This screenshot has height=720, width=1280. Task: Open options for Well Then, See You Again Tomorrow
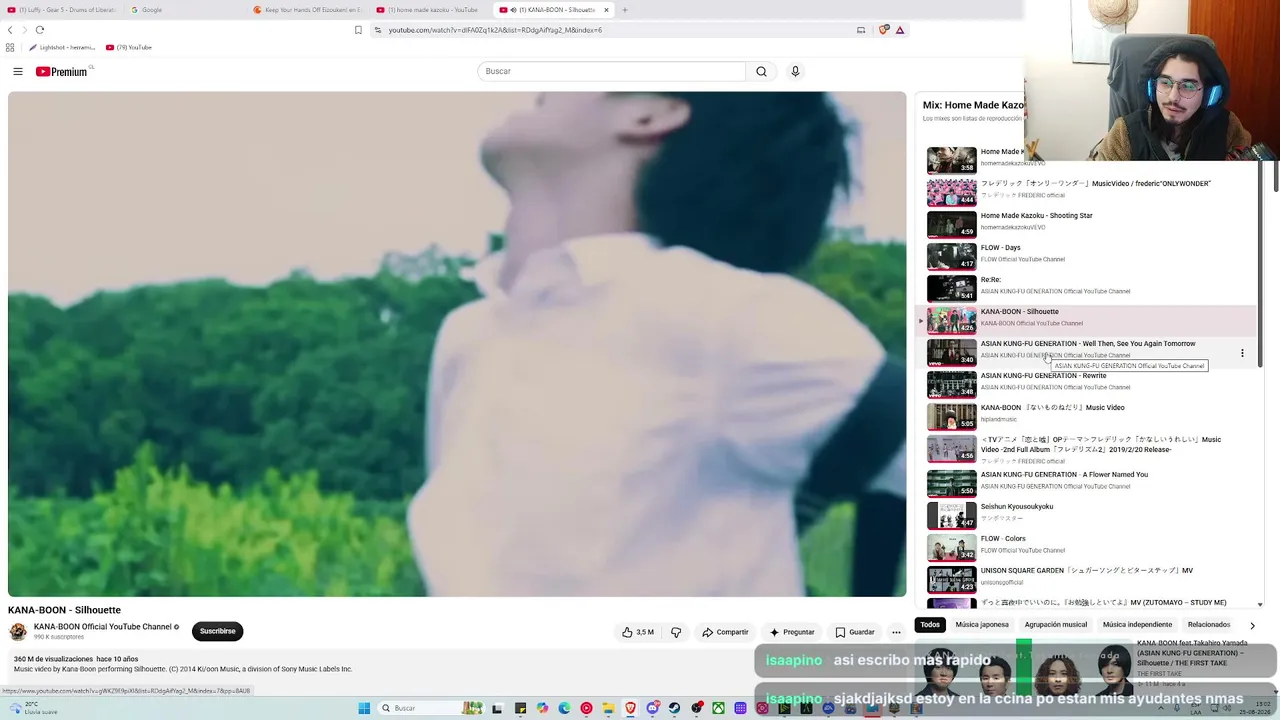[1242, 353]
